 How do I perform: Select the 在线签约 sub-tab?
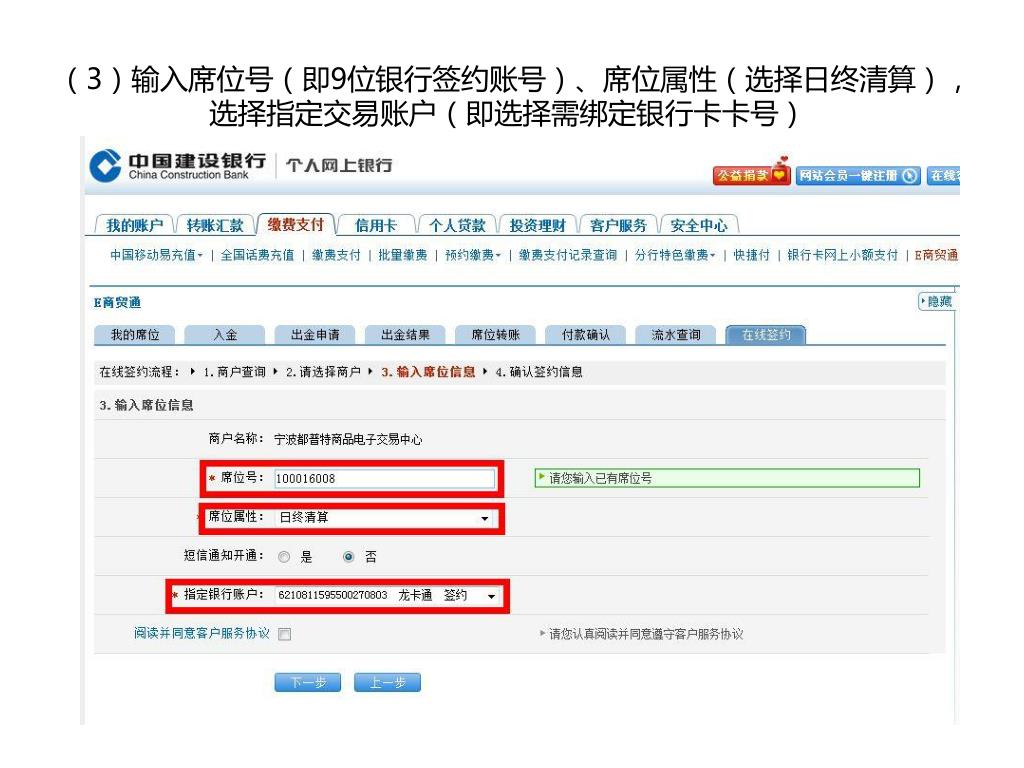click(765, 334)
